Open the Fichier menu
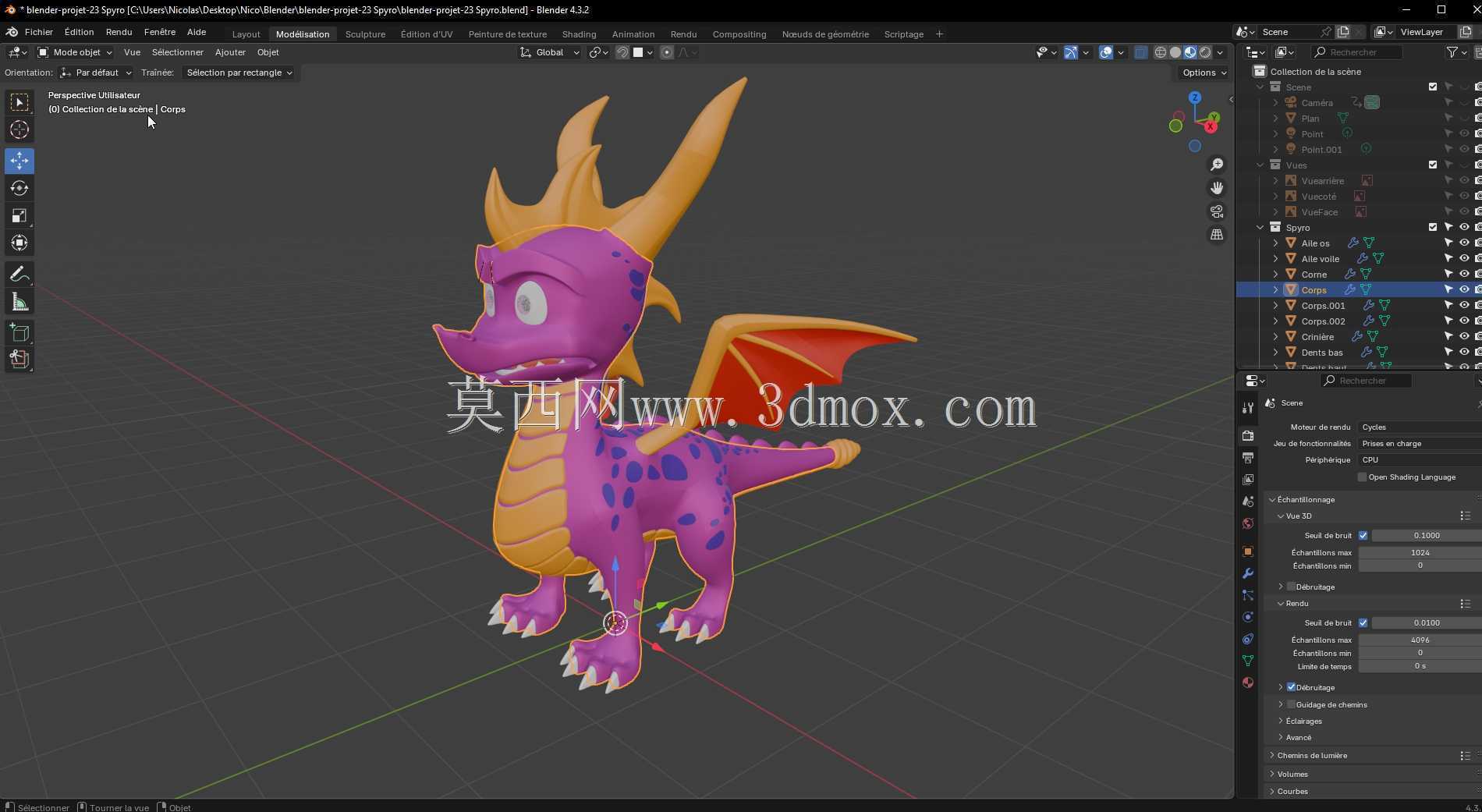This screenshot has width=1482, height=812. [x=38, y=32]
